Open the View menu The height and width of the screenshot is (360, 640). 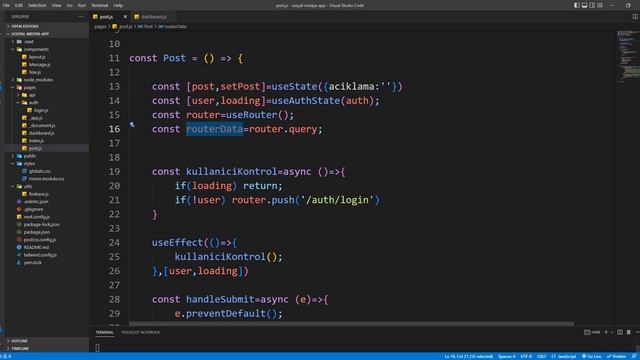tap(56, 5)
